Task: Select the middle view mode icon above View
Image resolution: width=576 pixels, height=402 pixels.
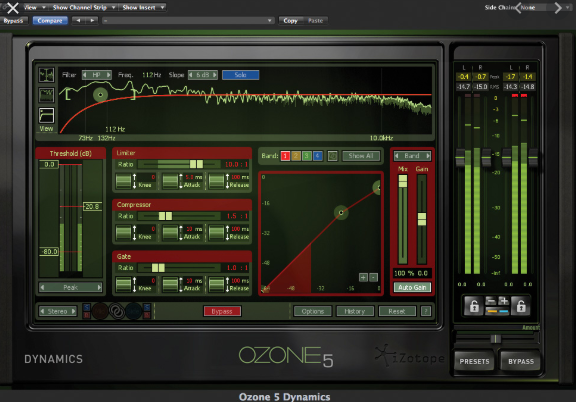Action: [x=46, y=95]
